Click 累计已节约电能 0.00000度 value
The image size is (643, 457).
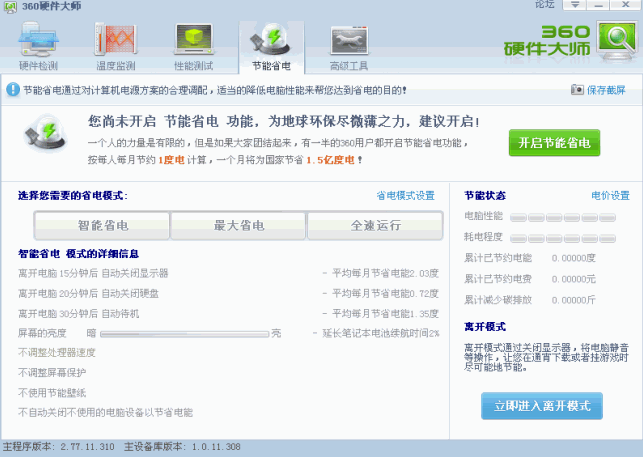573,258
